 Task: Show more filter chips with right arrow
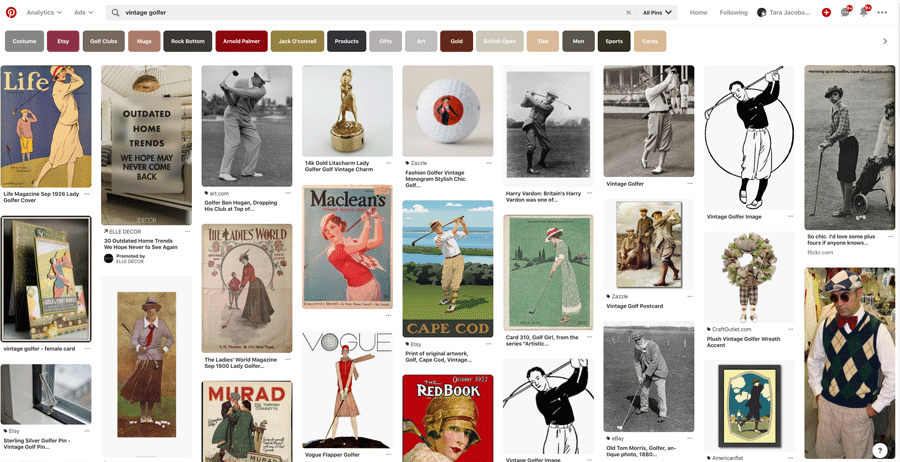pyautogui.click(x=885, y=41)
